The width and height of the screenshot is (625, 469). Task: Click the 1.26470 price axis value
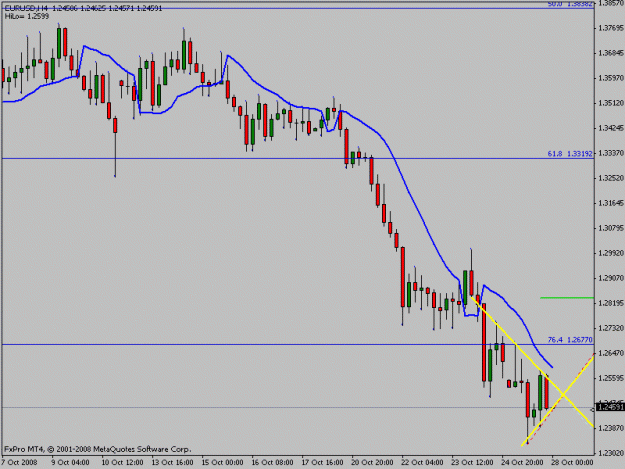611,353
